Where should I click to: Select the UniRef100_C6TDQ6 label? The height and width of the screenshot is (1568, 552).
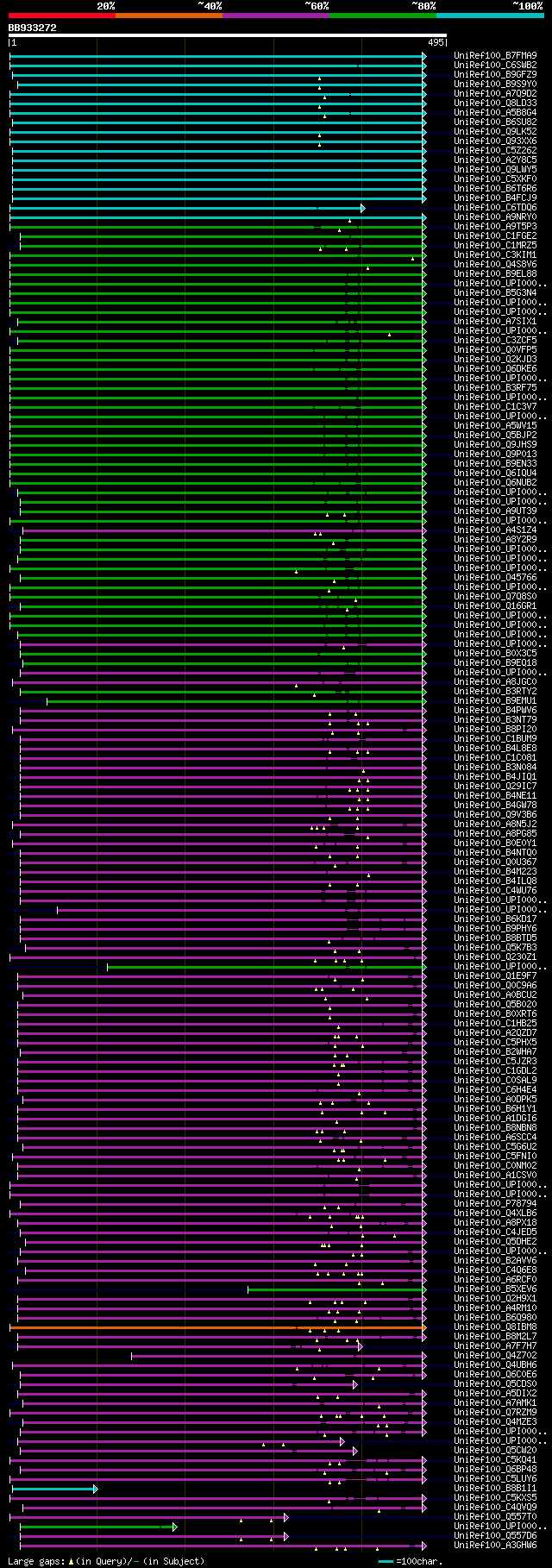tap(495, 207)
